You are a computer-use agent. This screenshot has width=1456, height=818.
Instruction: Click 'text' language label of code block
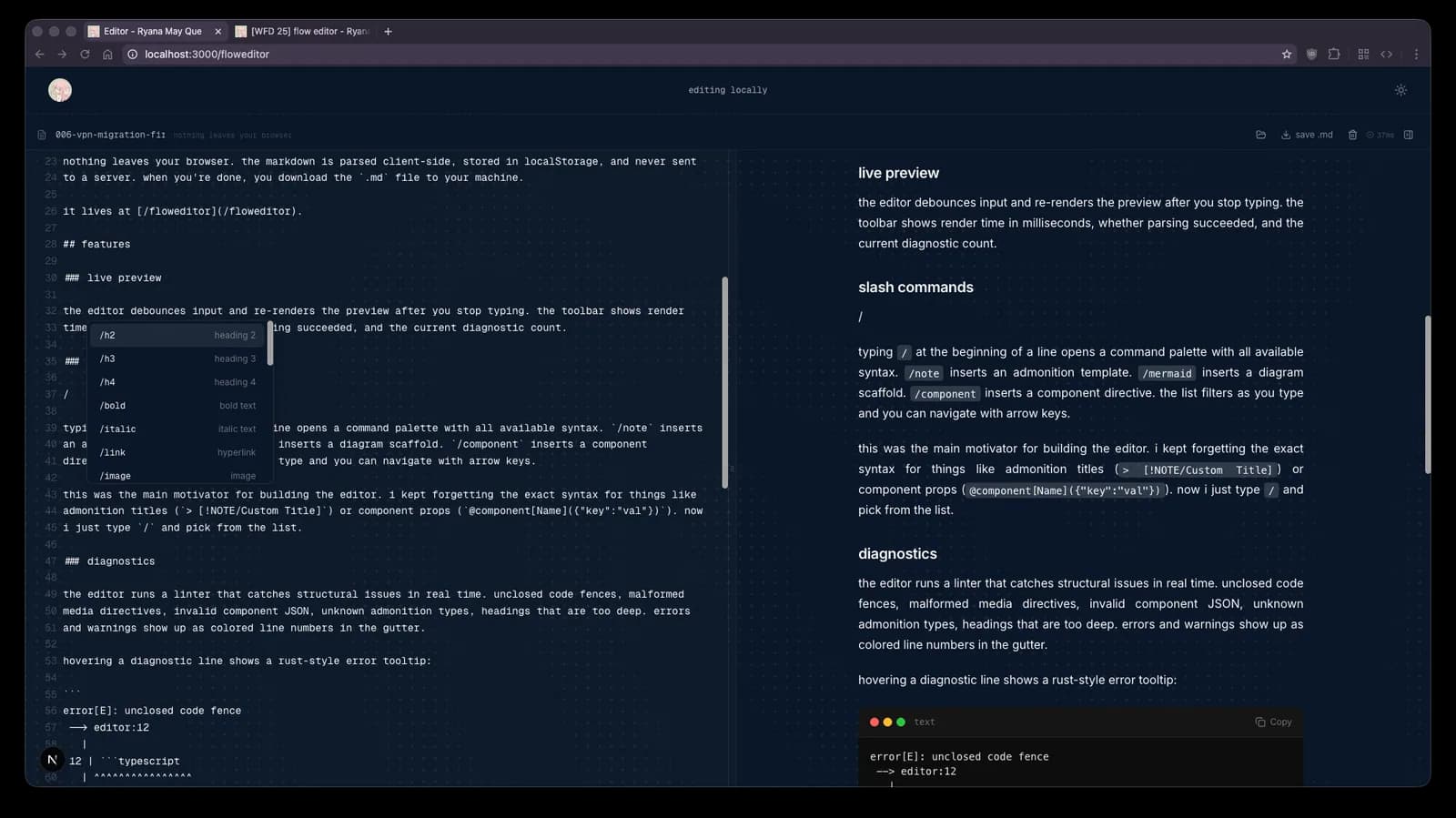(925, 722)
